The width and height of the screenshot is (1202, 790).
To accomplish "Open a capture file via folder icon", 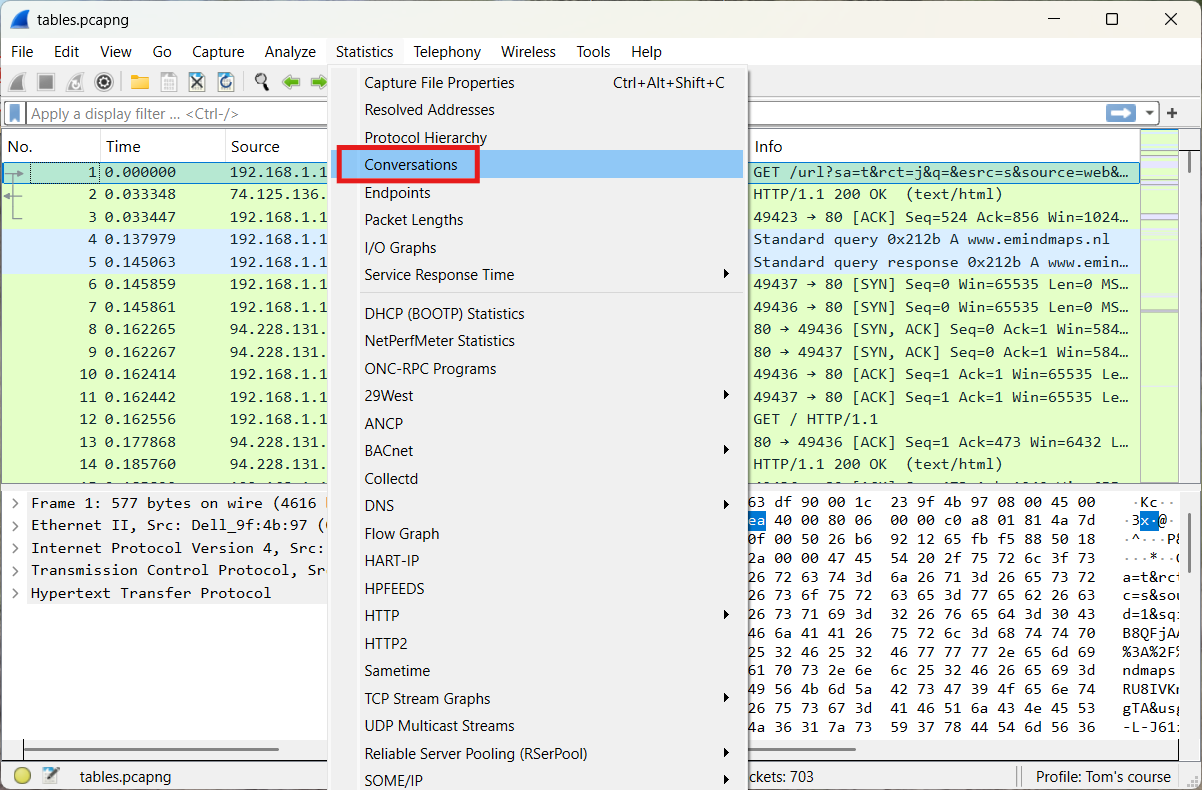I will [x=139, y=82].
